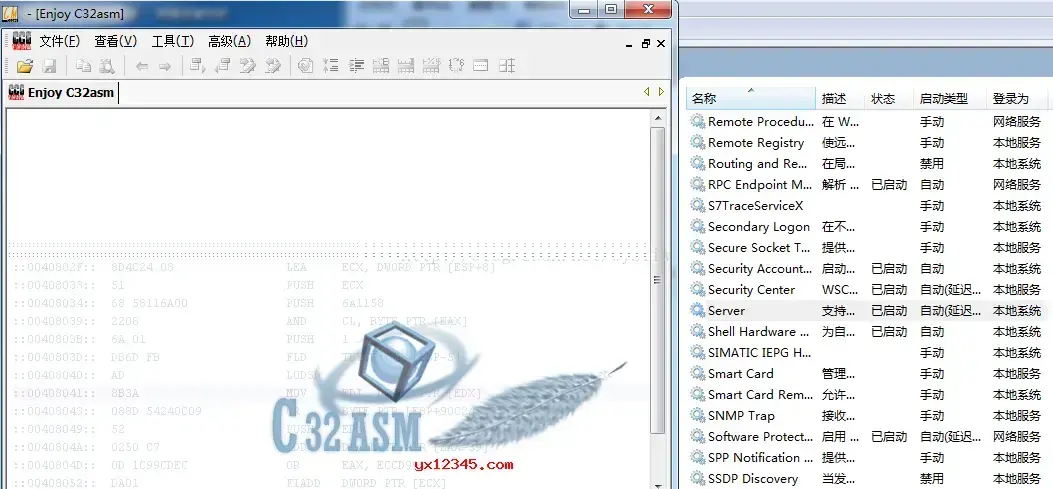1053x489 pixels.
Task: Restore the inner MDI document window
Action: pos(645,43)
